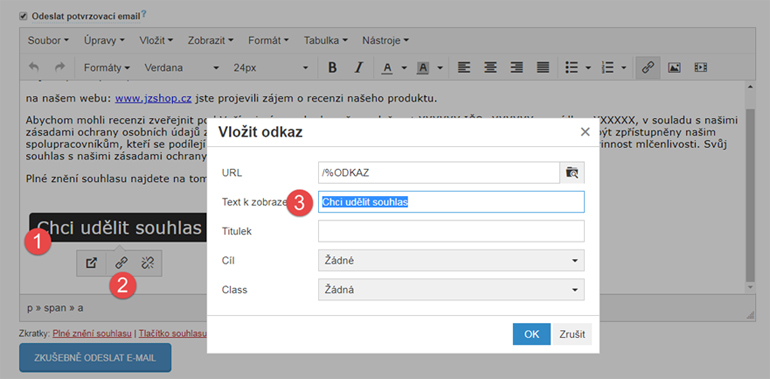
Task: Confirm the dialog with OK
Action: [x=531, y=334]
